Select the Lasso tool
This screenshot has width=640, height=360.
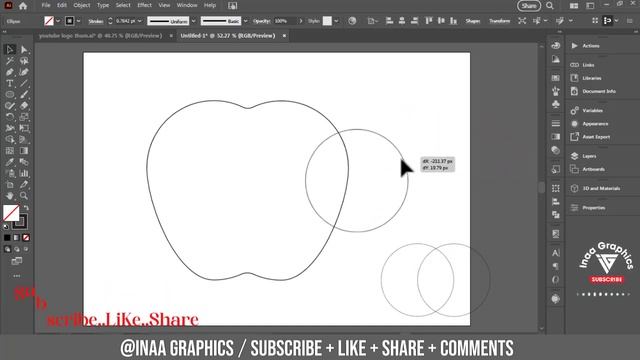coord(24,61)
